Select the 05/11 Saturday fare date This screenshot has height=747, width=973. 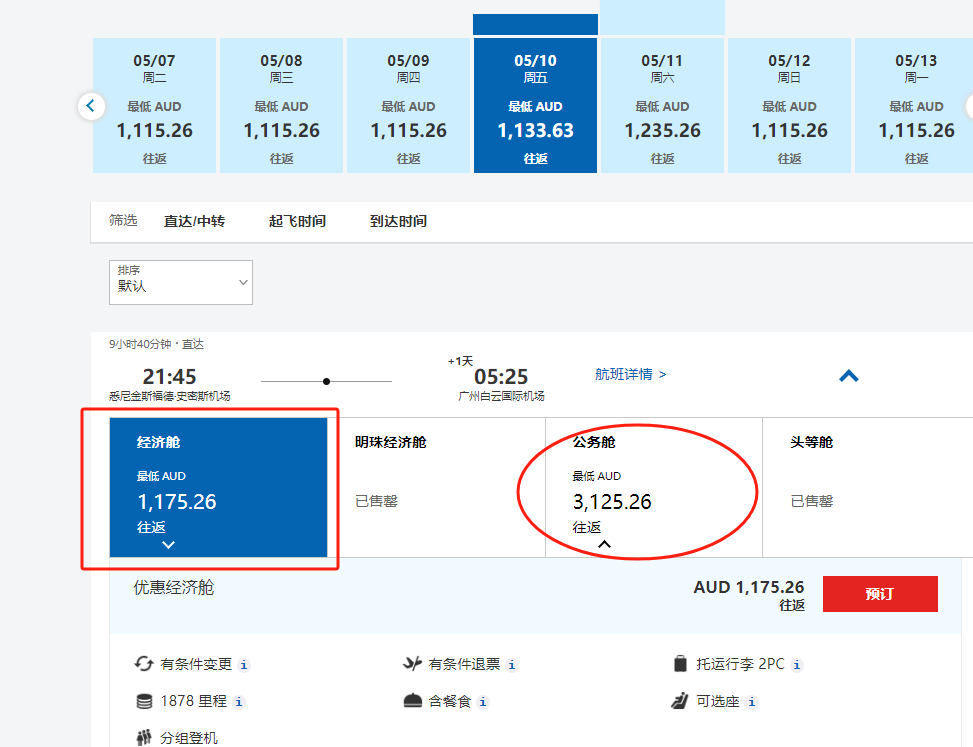coord(662,105)
